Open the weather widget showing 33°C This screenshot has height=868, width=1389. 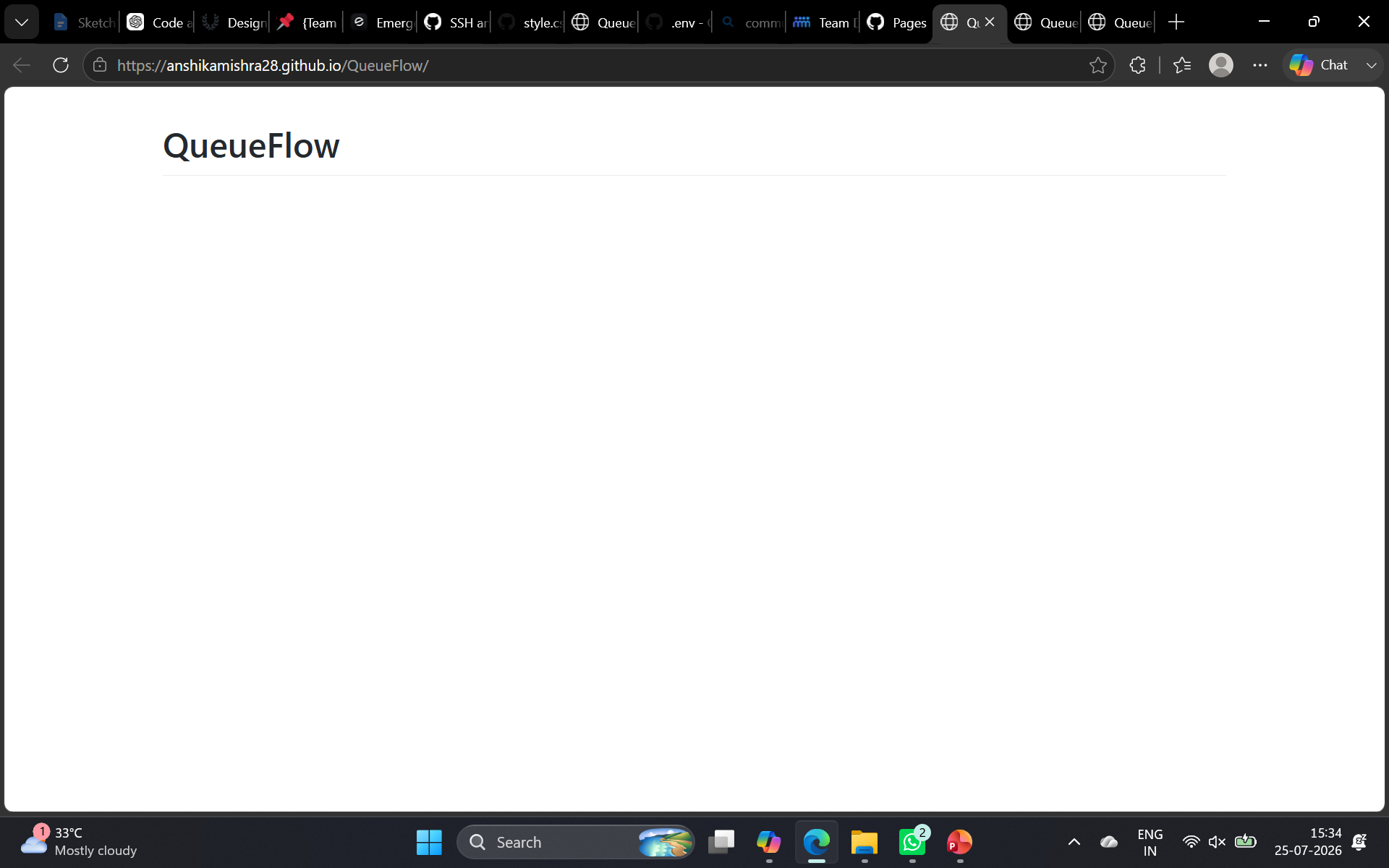click(x=78, y=842)
